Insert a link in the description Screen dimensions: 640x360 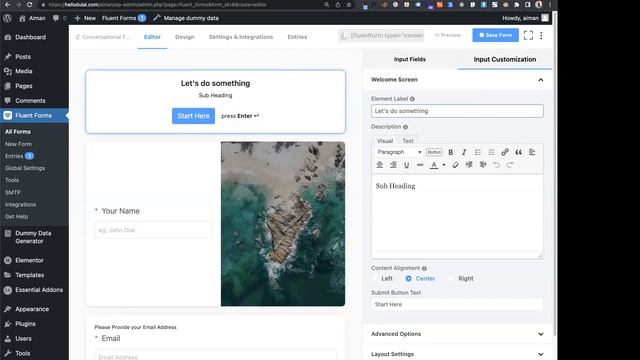505,152
